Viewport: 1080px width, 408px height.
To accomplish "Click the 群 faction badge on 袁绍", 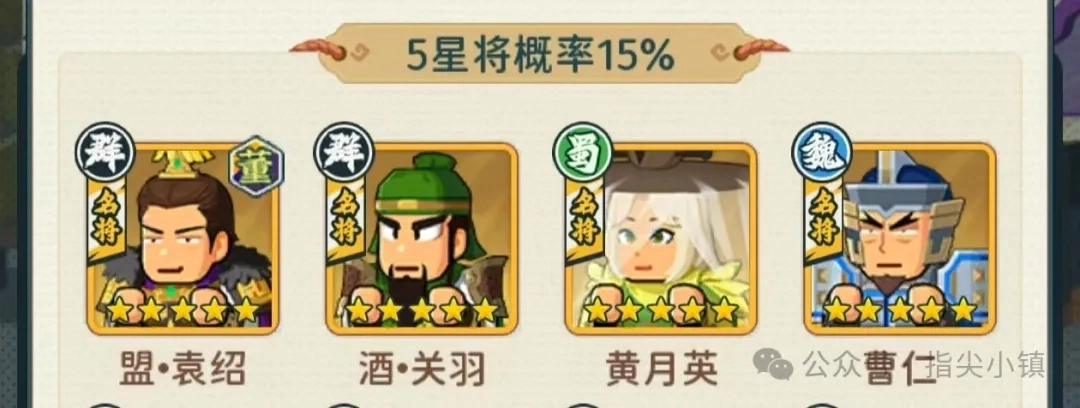I will (x=105, y=152).
